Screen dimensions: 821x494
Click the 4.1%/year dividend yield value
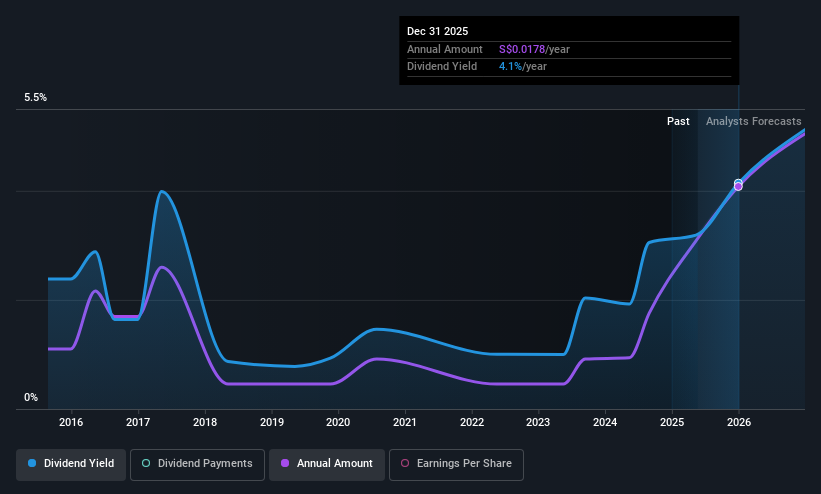[523, 67]
